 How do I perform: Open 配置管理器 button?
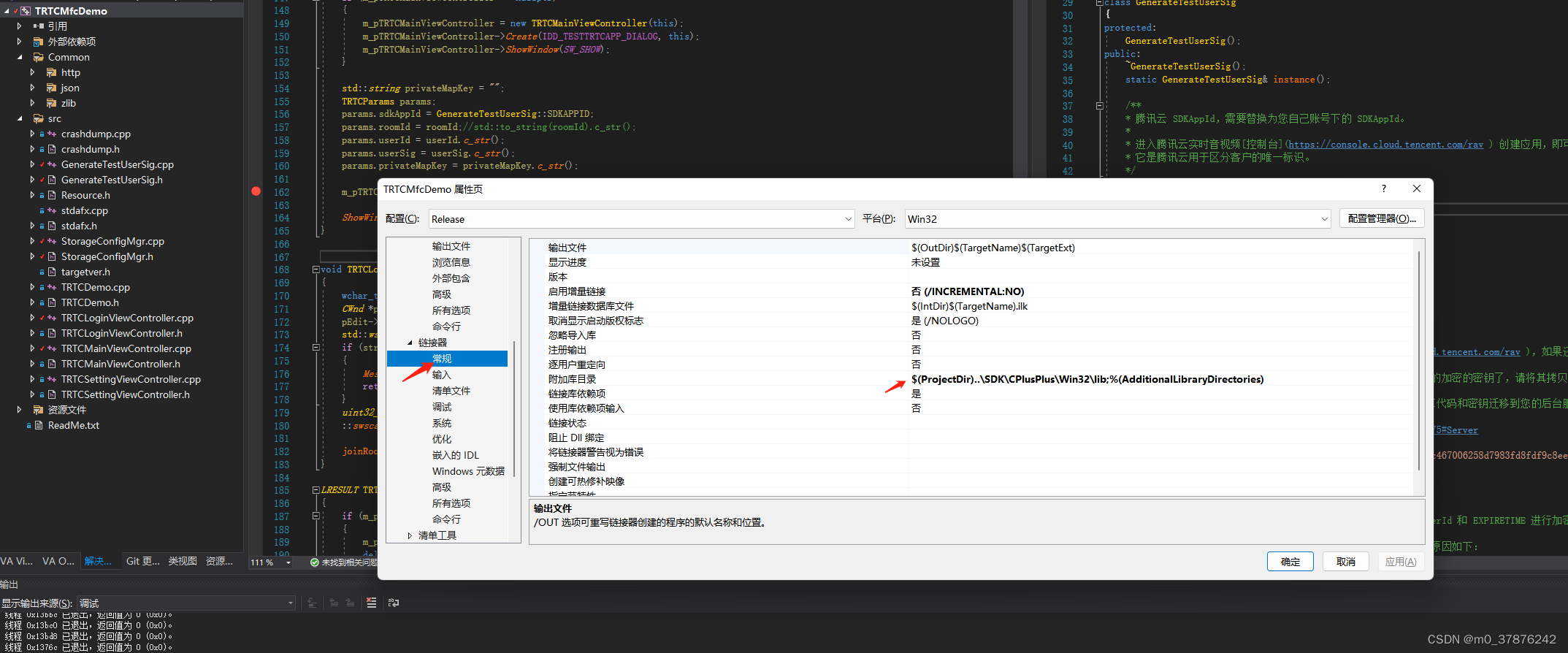click(x=1382, y=218)
